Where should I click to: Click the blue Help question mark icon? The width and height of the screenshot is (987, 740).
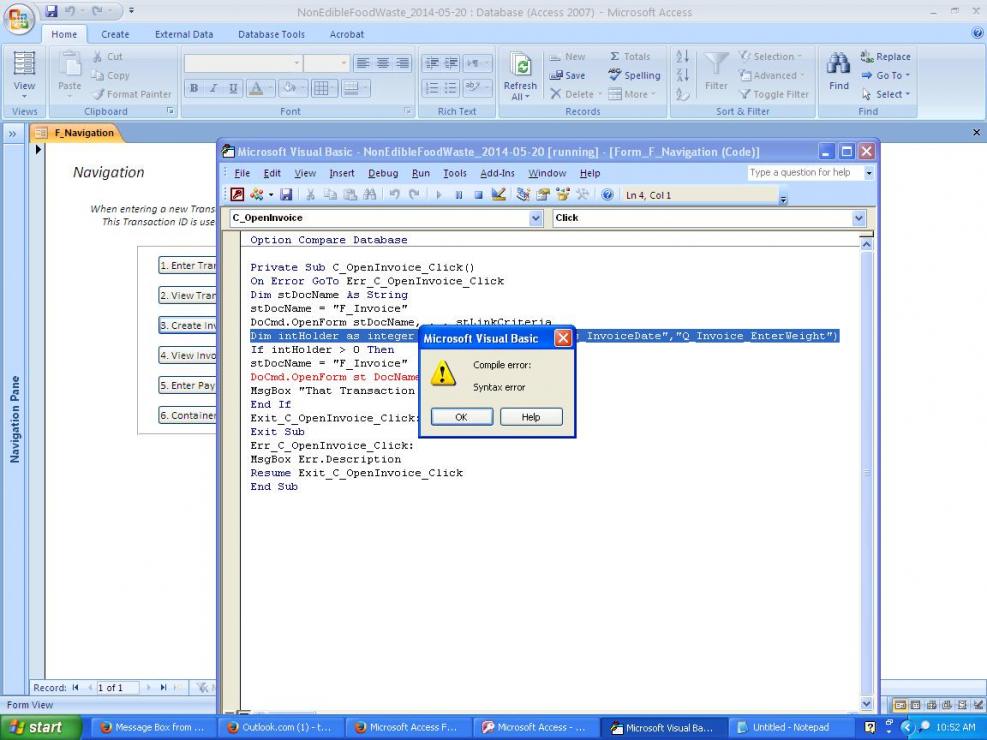(607, 195)
